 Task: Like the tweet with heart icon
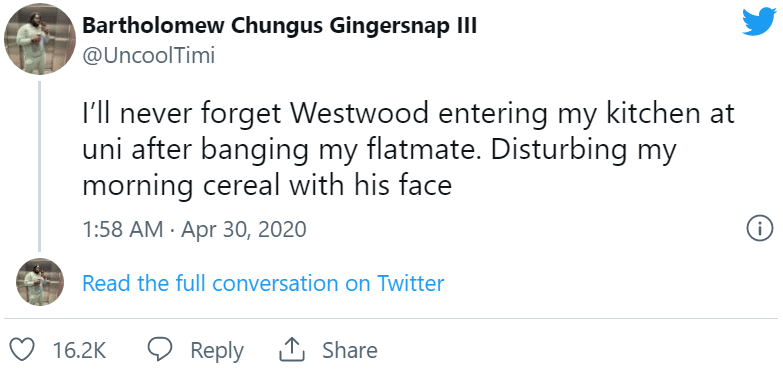[x=22, y=350]
